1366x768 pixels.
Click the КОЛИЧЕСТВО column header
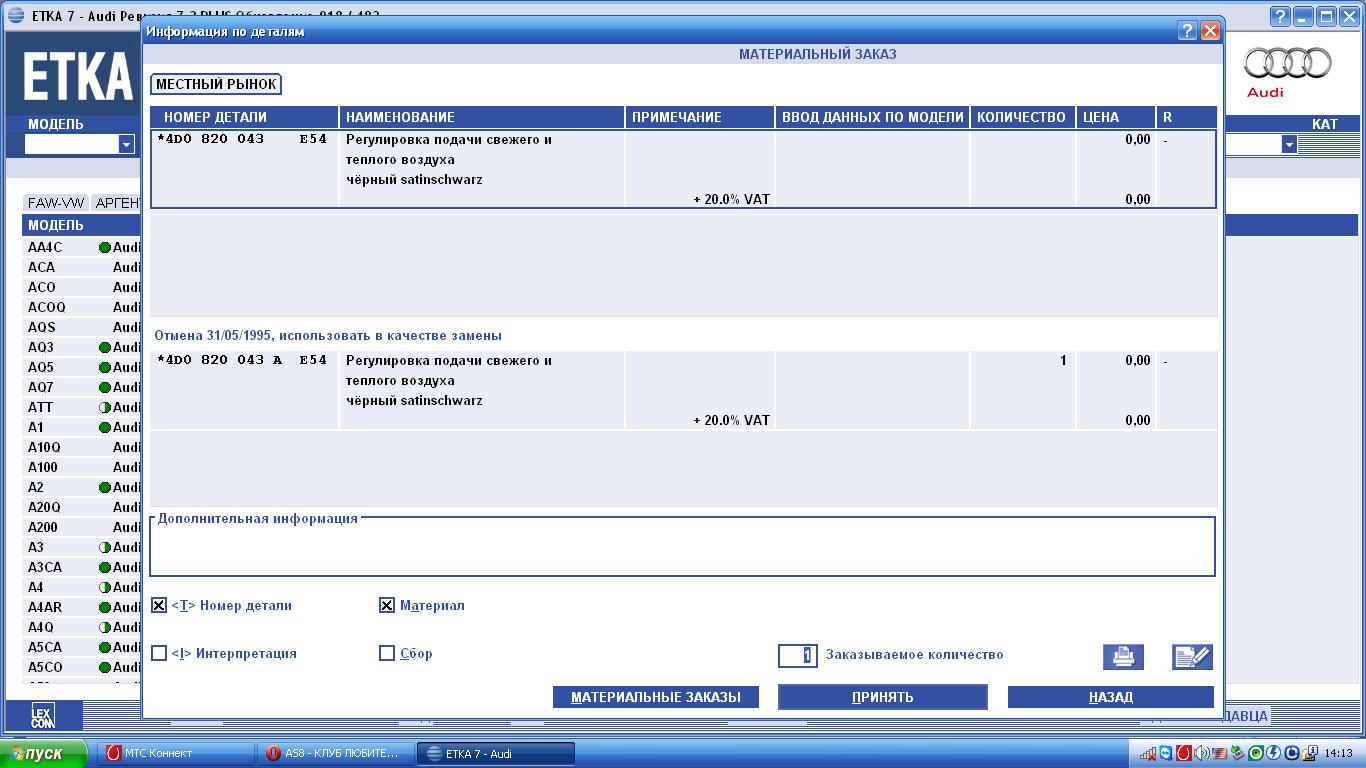point(1023,117)
